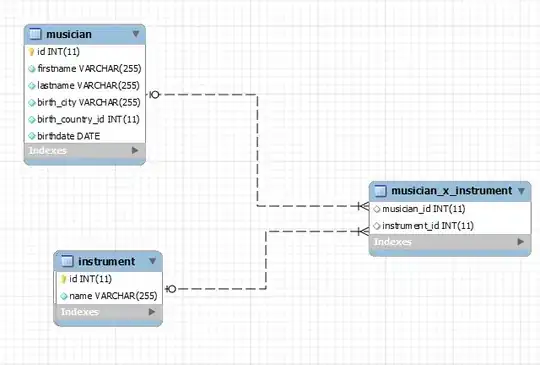This screenshot has width=540, height=365.
Task: Click crow's foot connector at musician_id row
Action: (363, 206)
